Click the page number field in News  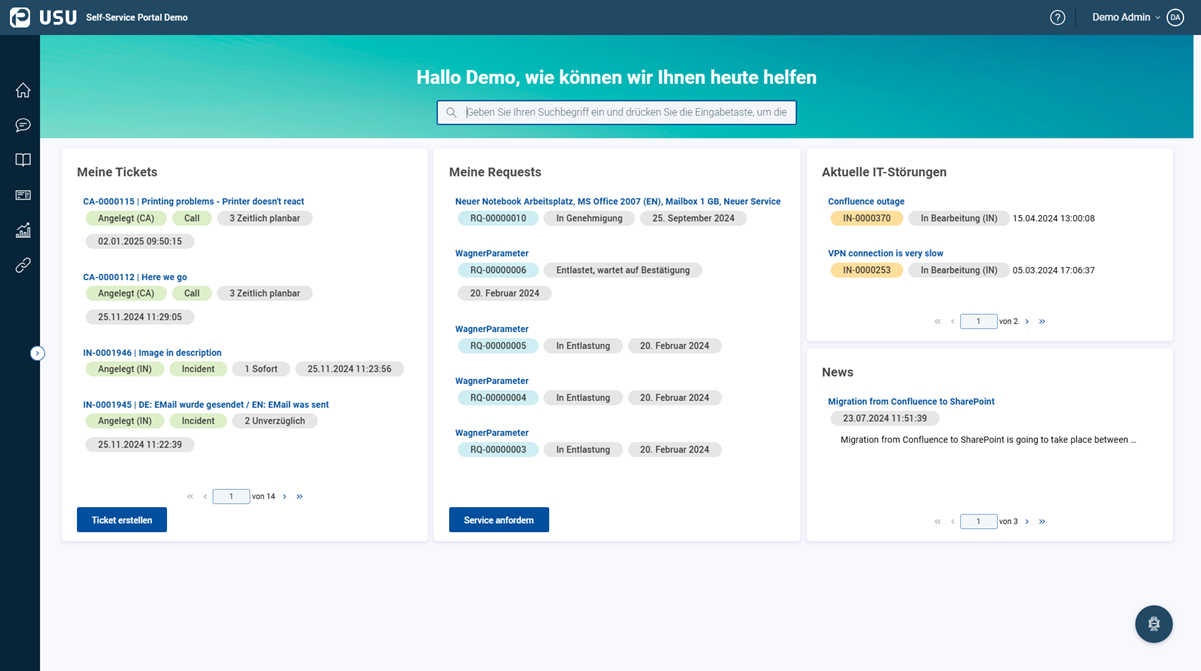pos(978,521)
